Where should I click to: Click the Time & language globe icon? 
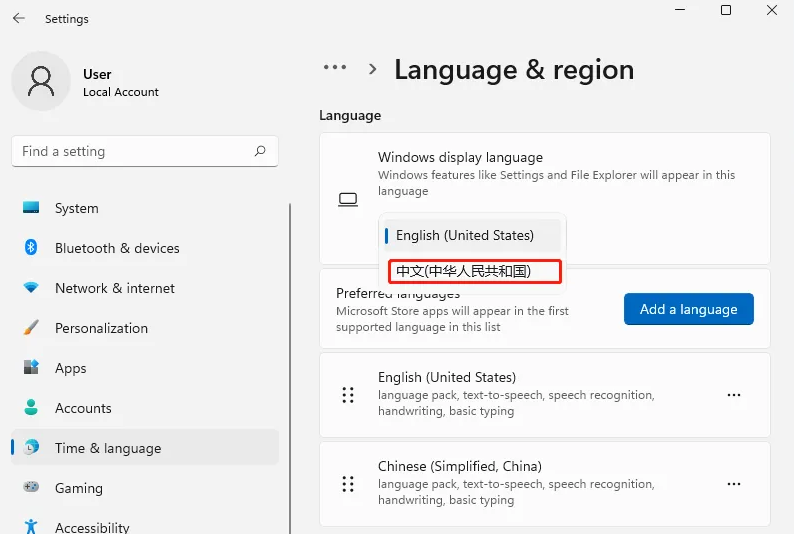[x=31, y=447]
